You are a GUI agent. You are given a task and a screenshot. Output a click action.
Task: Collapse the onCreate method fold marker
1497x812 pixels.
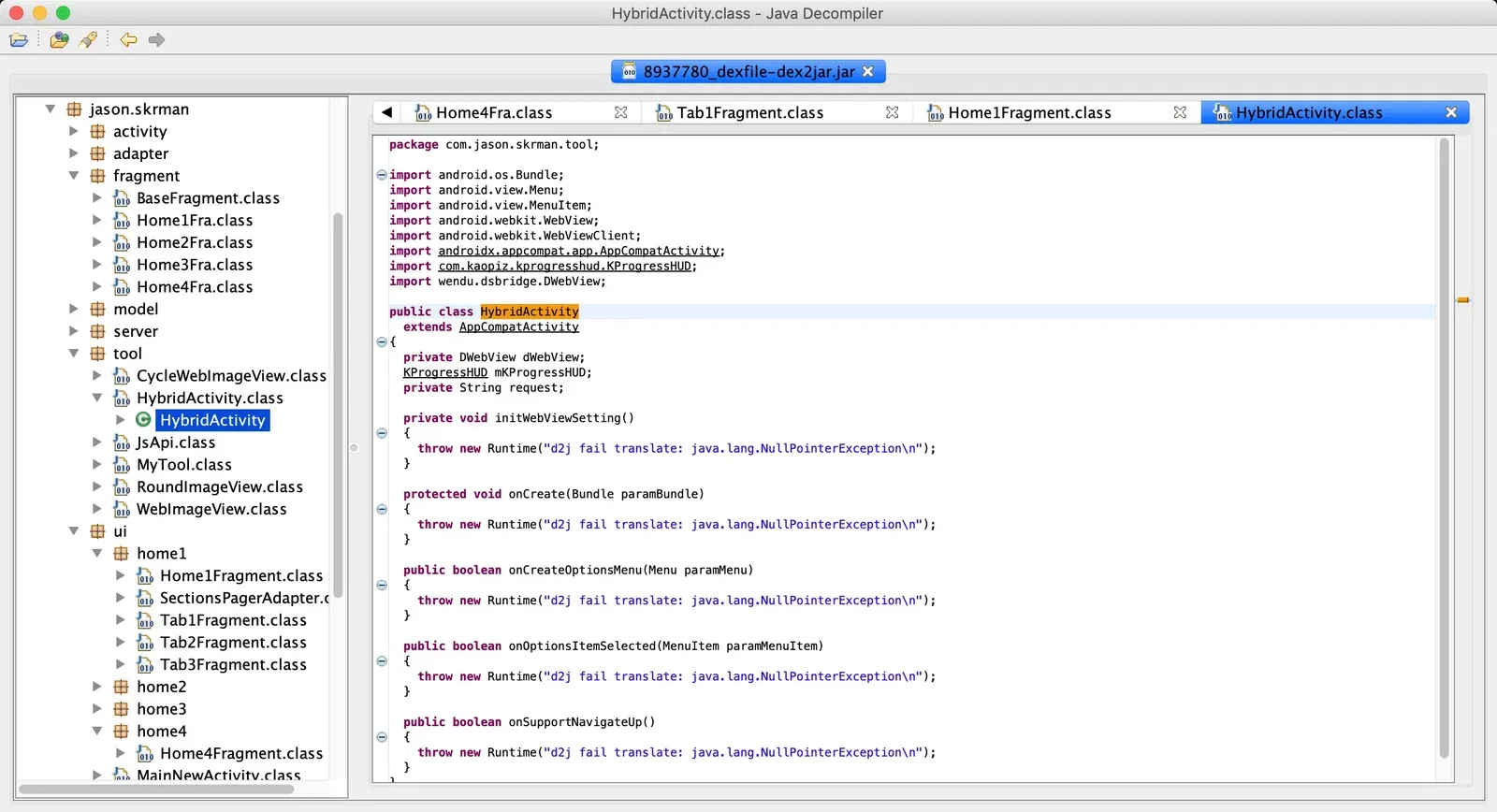click(x=382, y=509)
